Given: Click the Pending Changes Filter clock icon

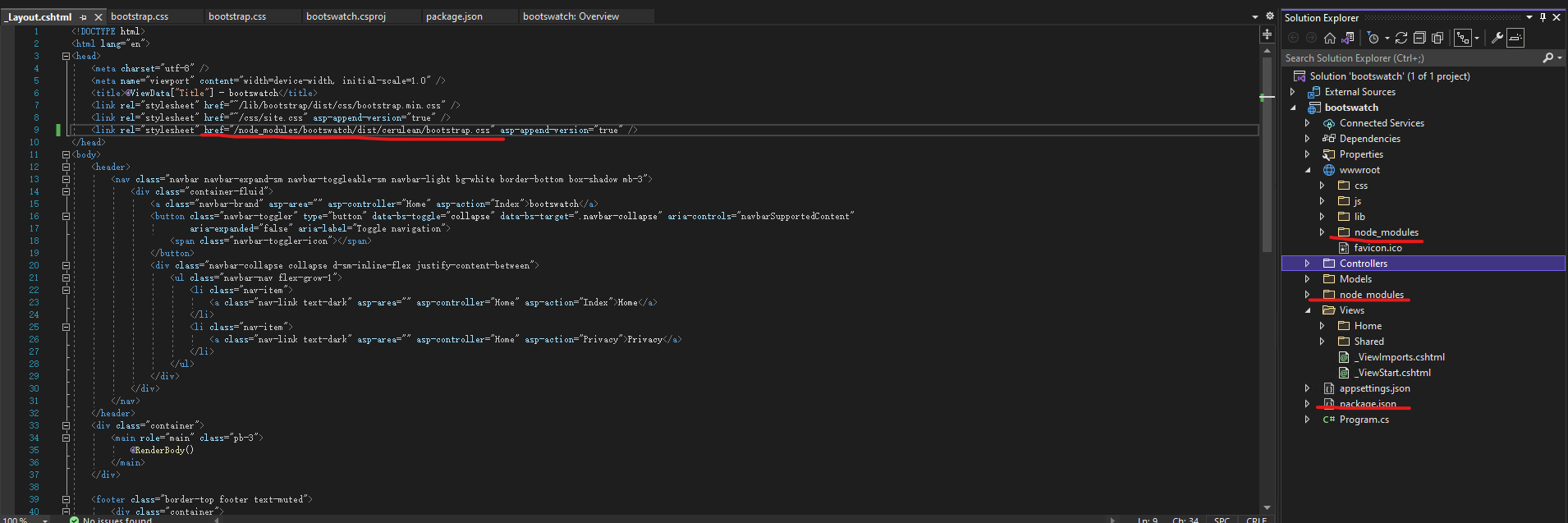Looking at the screenshot, I should point(1373,38).
